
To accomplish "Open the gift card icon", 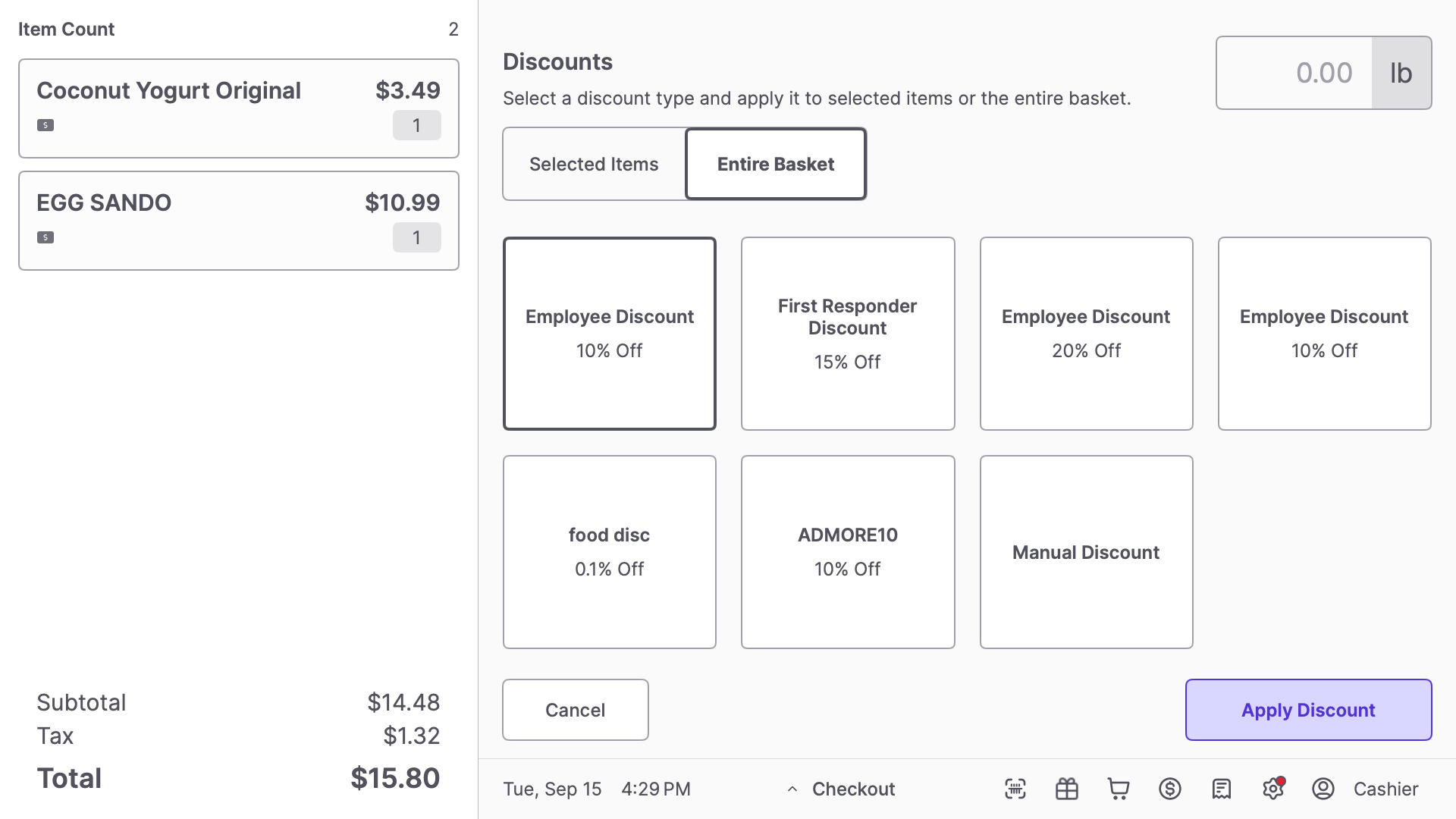I will point(1067,789).
